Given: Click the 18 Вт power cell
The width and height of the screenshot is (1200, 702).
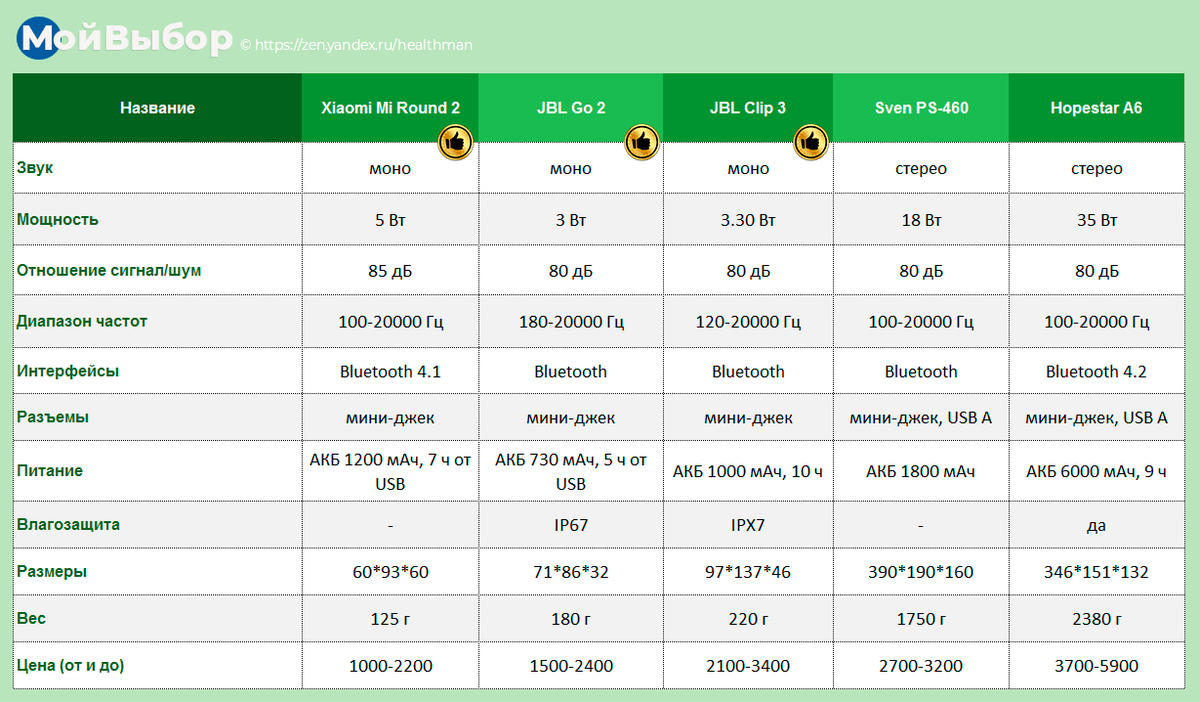Looking at the screenshot, I should [x=921, y=220].
